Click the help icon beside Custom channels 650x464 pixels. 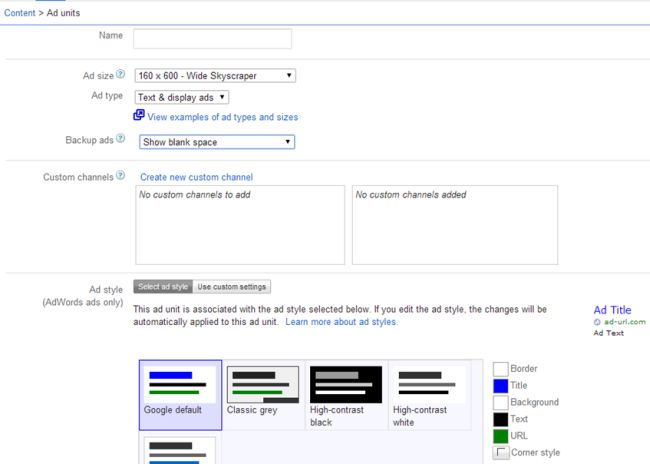(x=120, y=175)
